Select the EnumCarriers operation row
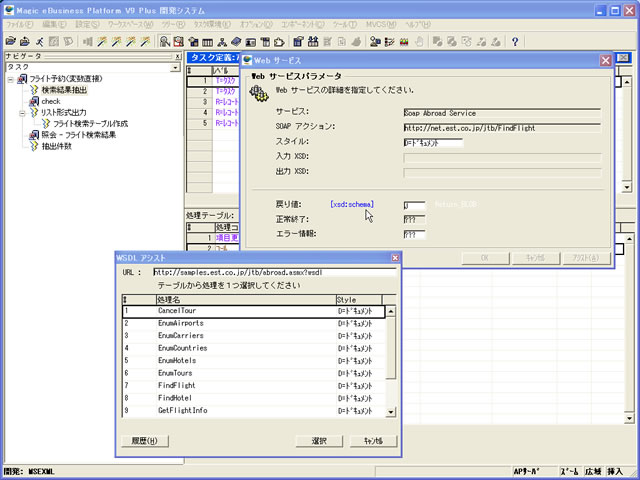The height and width of the screenshot is (480, 640). [x=253, y=336]
